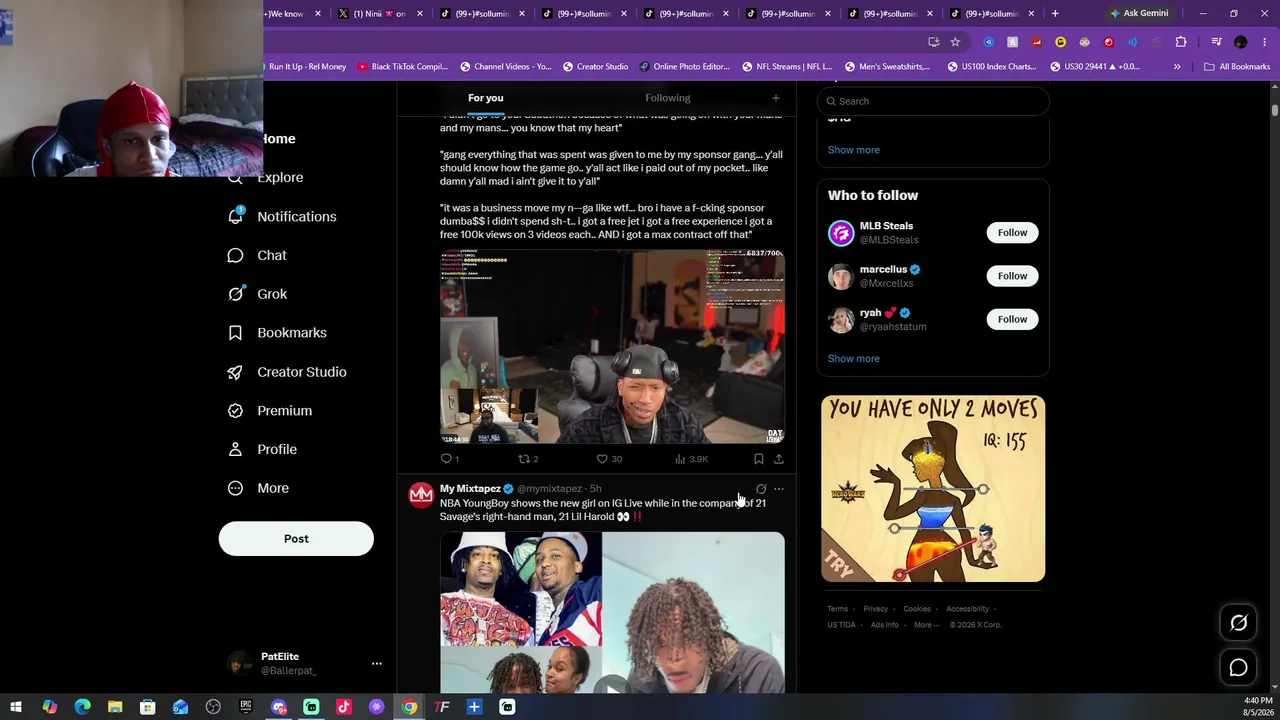Open the Channel Videos bookmark

[x=505, y=67]
